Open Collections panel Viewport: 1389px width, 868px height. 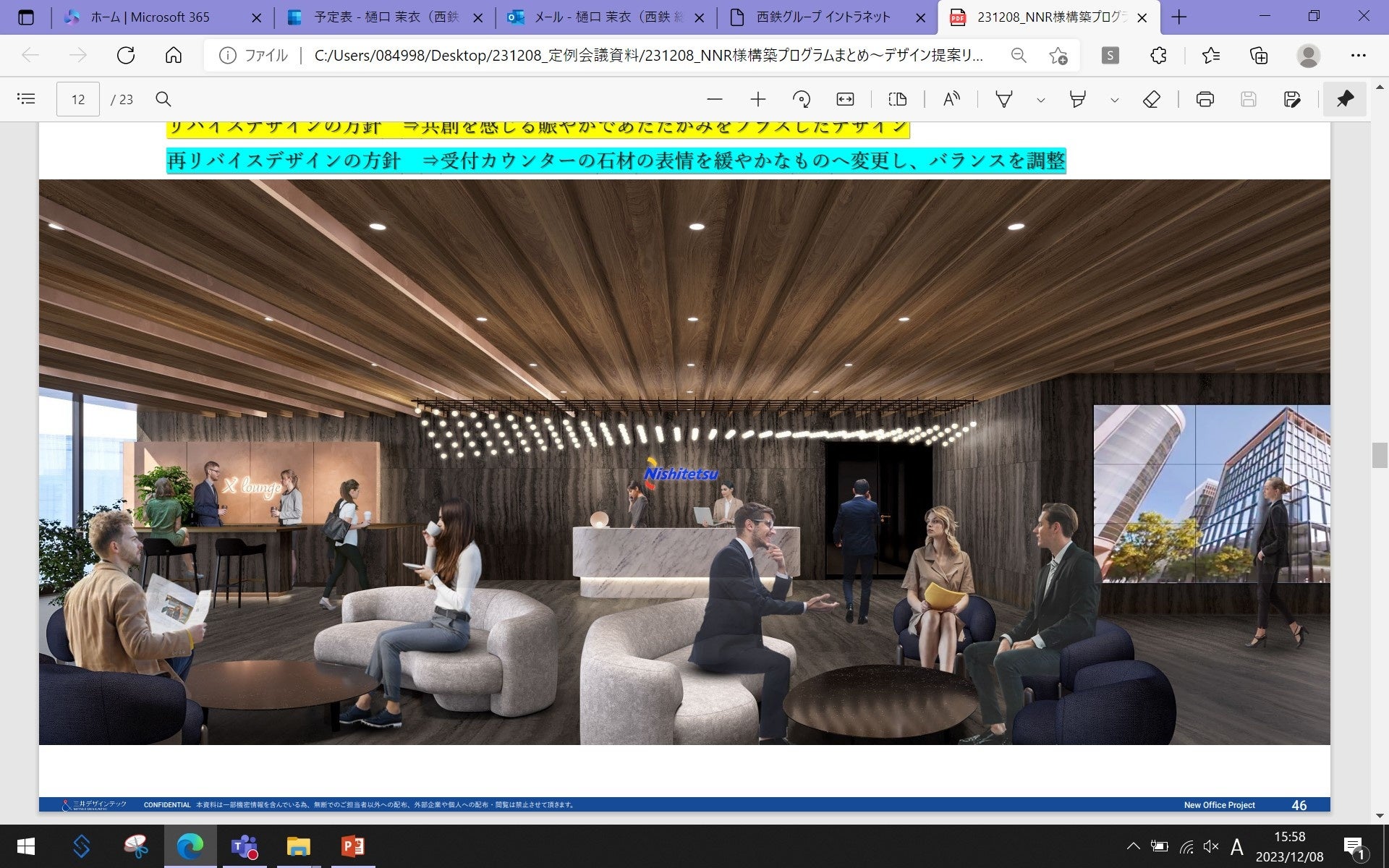[x=1259, y=55]
